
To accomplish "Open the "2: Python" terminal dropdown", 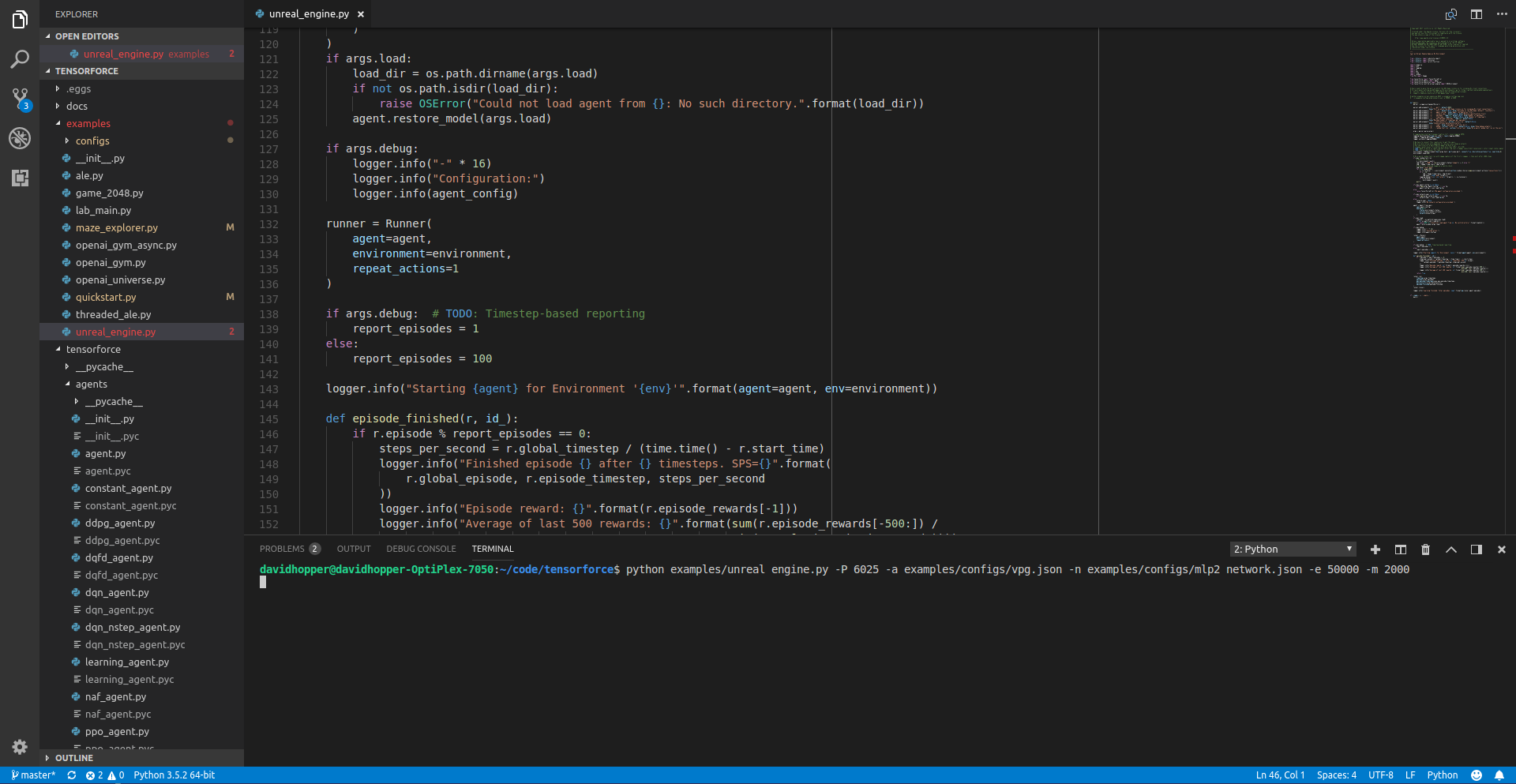I will (1293, 549).
